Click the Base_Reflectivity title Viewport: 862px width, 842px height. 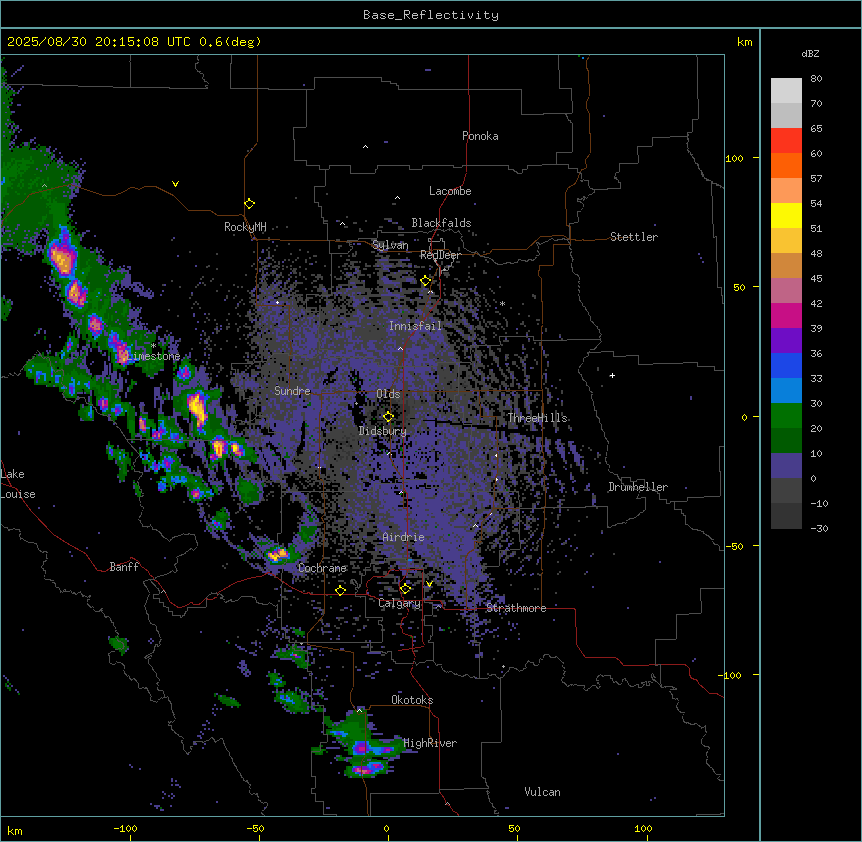click(x=431, y=15)
